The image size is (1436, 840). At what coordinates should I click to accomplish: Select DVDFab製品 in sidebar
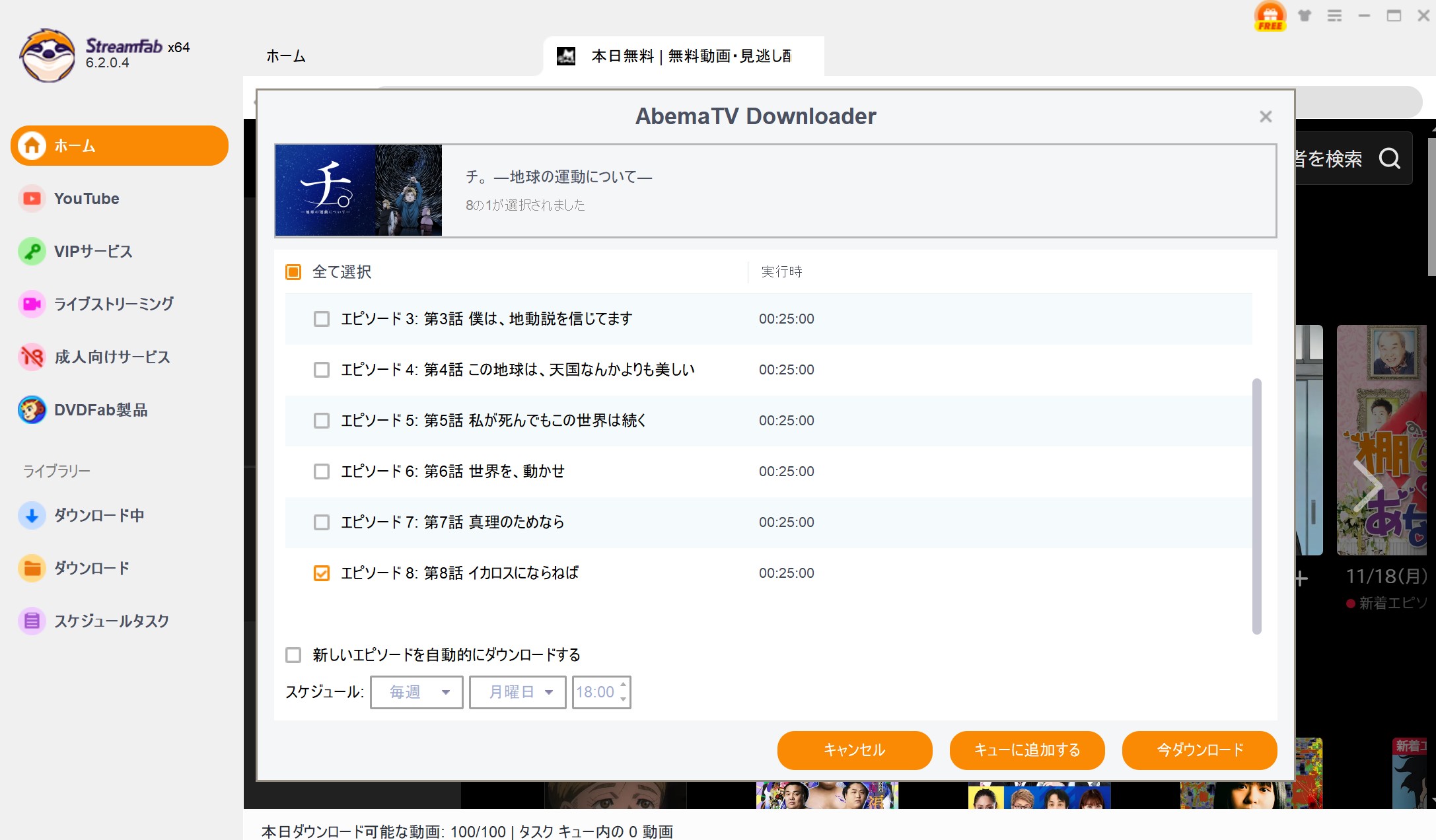(101, 410)
